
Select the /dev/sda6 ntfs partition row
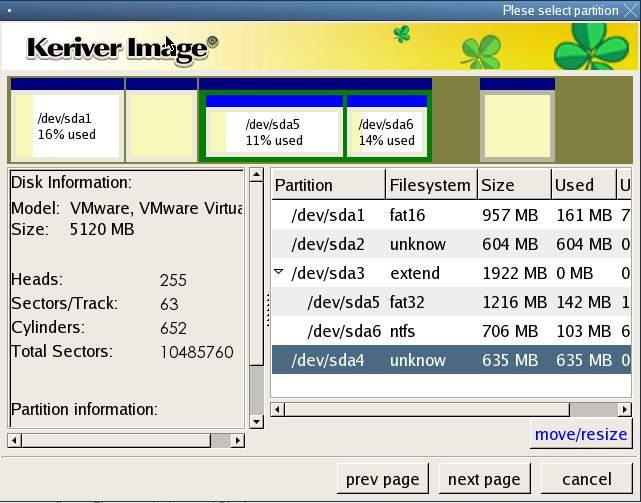pyautogui.click(x=451, y=331)
